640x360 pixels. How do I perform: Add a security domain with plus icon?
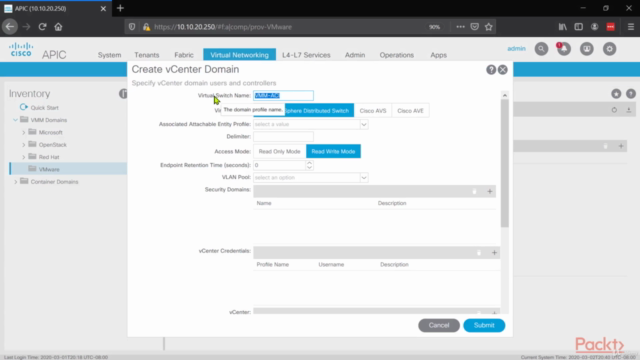click(489, 191)
